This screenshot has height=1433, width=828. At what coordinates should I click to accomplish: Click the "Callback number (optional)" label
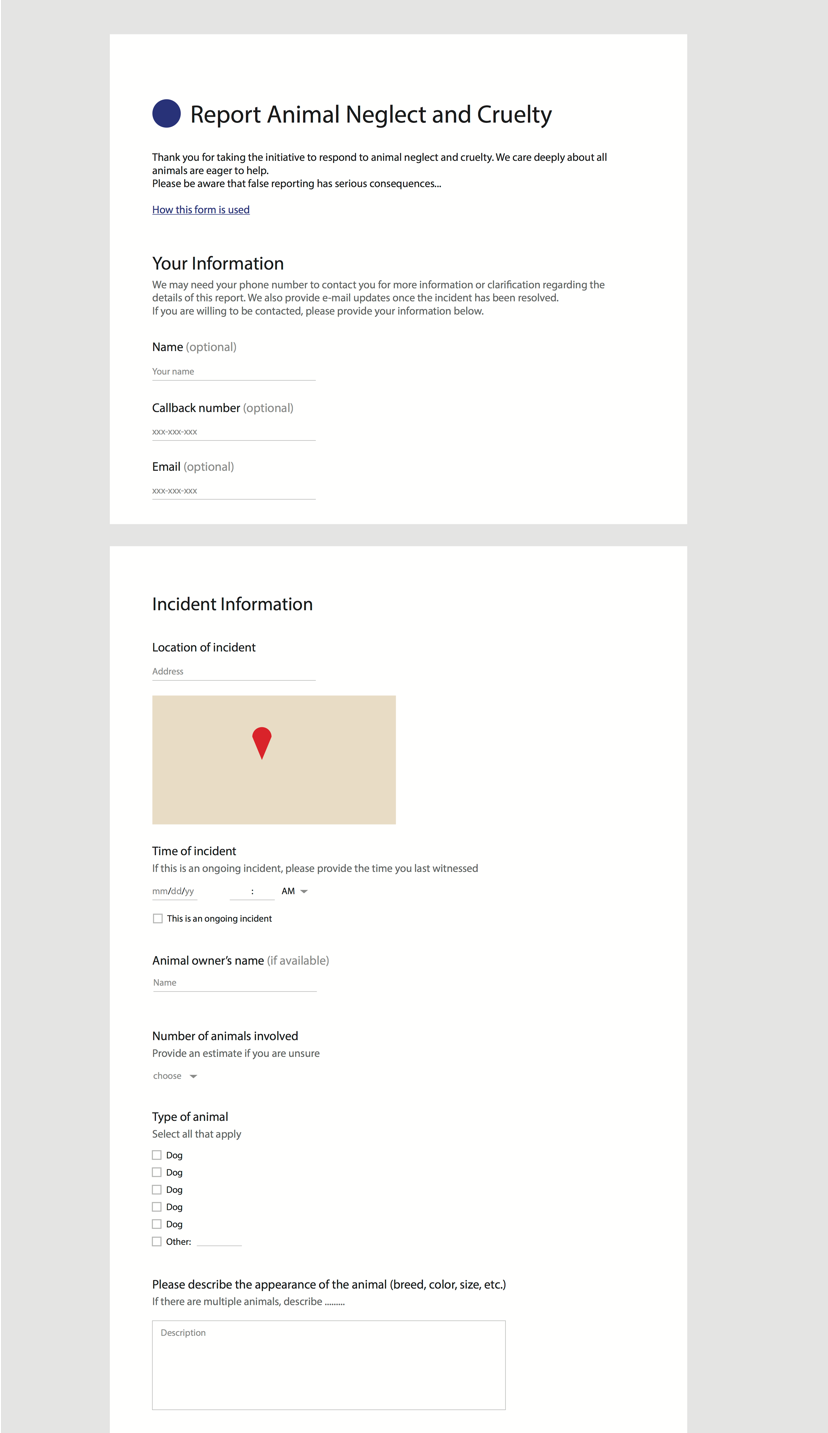[x=223, y=408]
